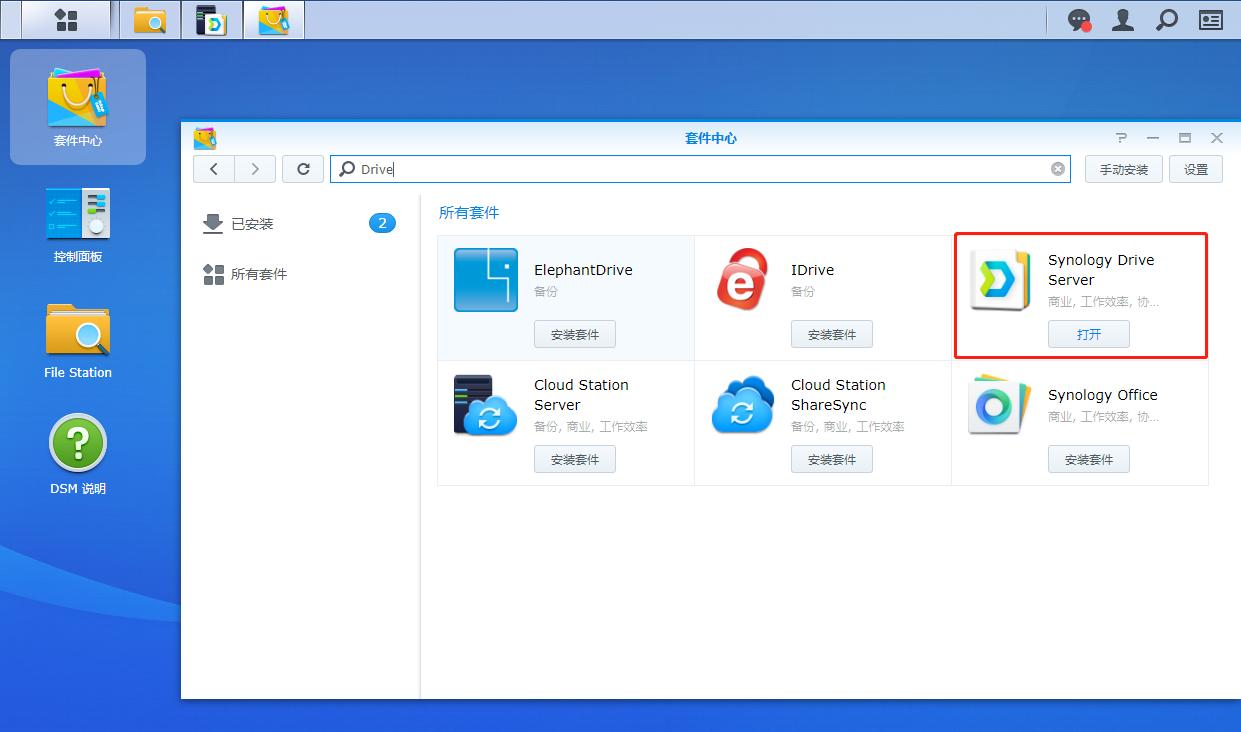The image size is (1241, 732).
Task: Open Package Center 设置
Action: [1196, 168]
